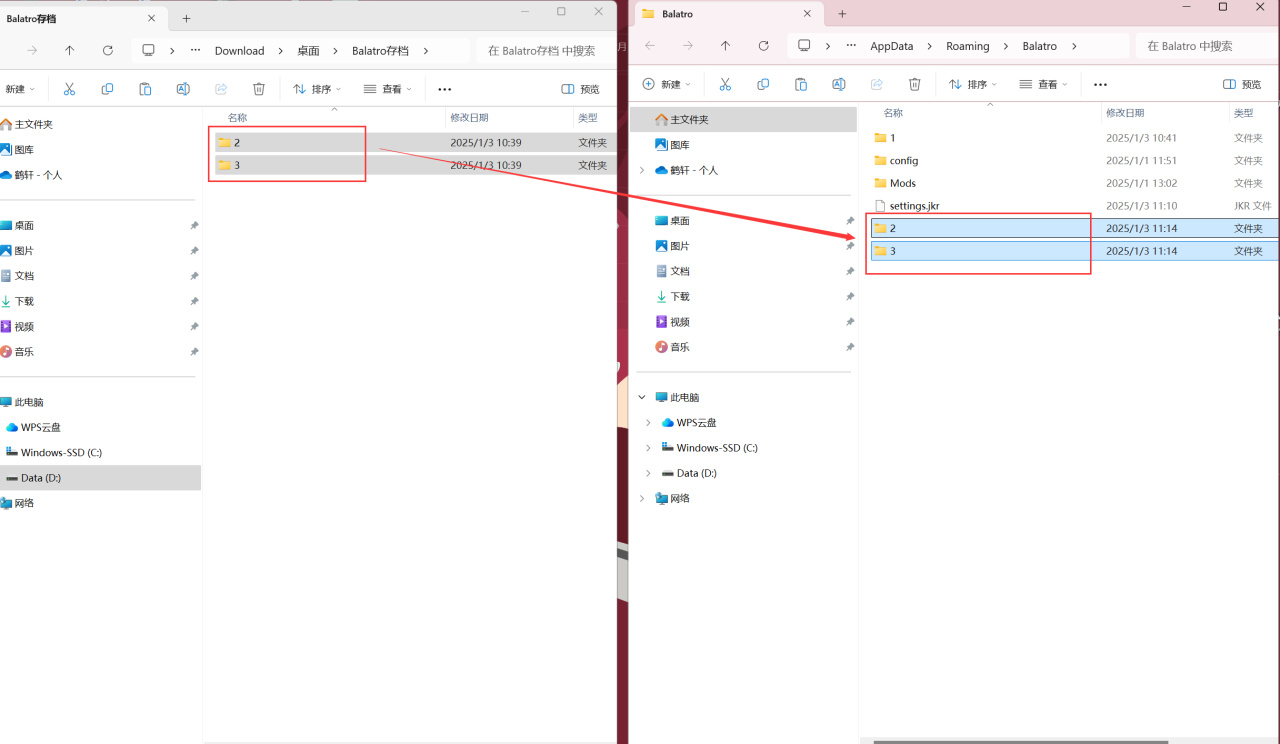Image resolution: width=1280 pixels, height=744 pixels.
Task: Open 排序 dropdown in Balatro存档 window
Action: [x=317, y=89]
